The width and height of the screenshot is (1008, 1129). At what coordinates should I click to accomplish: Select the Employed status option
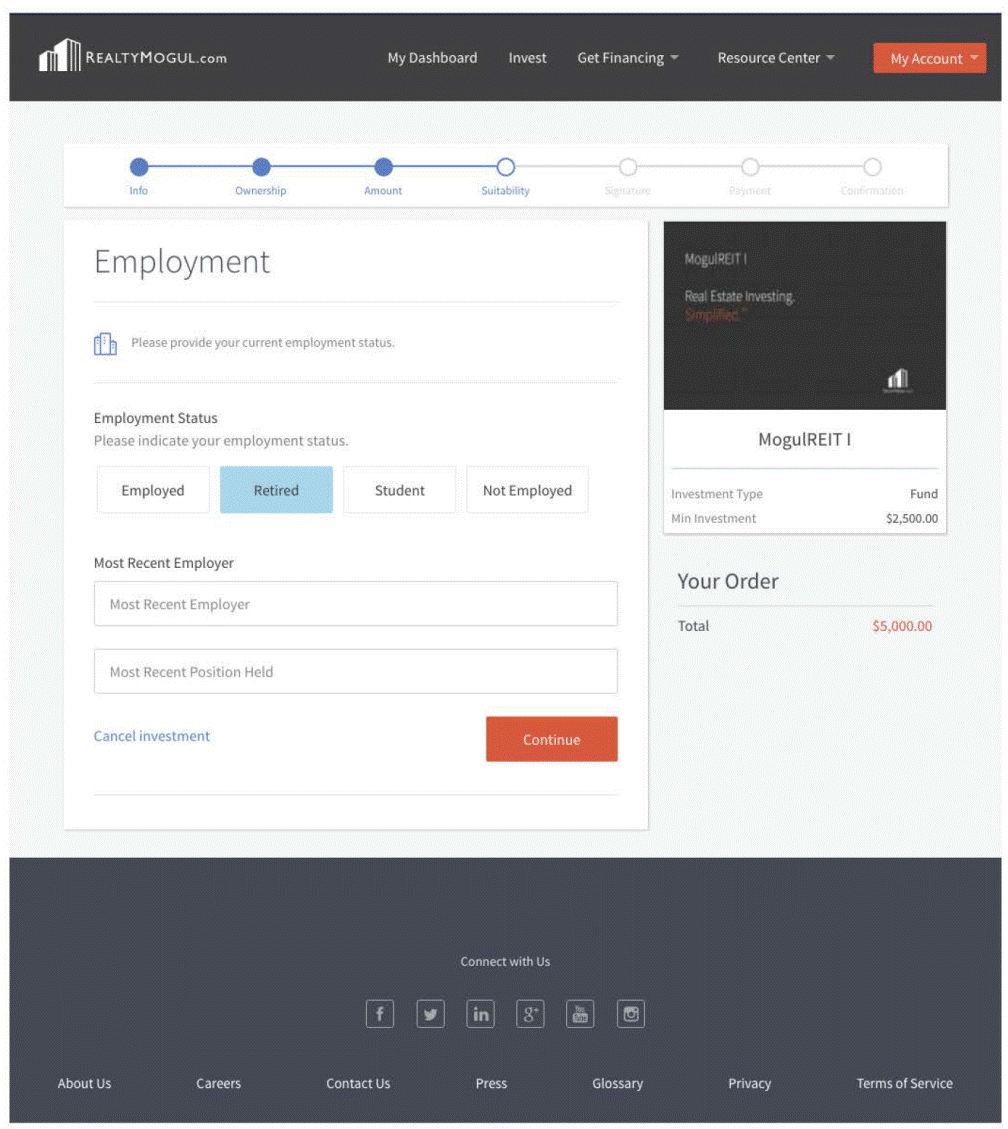click(x=153, y=490)
